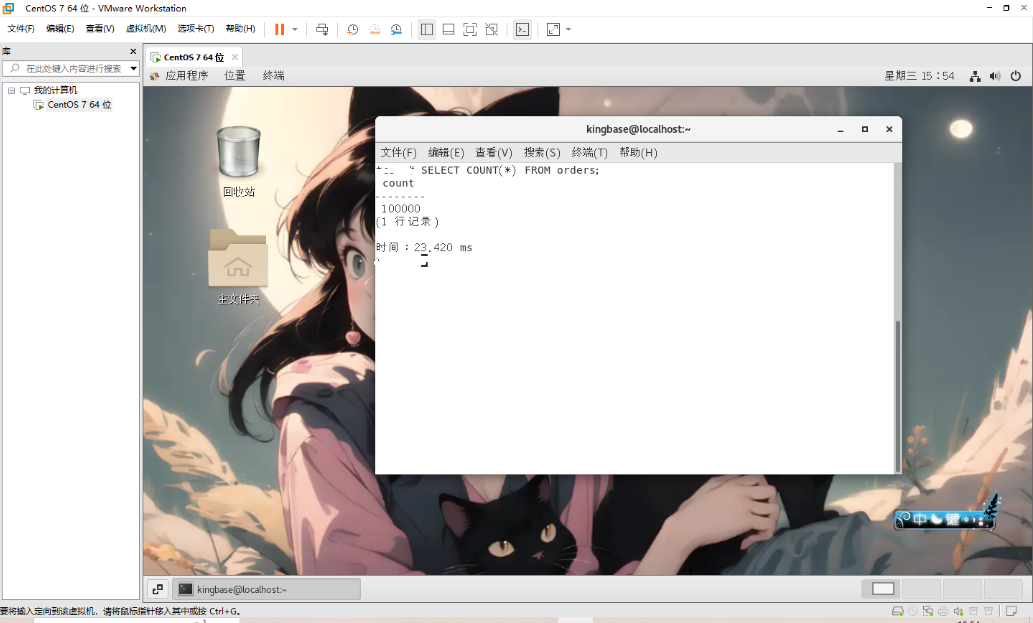The image size is (1033, 623).
Task: Switch to the first workspace
Action: pos(882,589)
